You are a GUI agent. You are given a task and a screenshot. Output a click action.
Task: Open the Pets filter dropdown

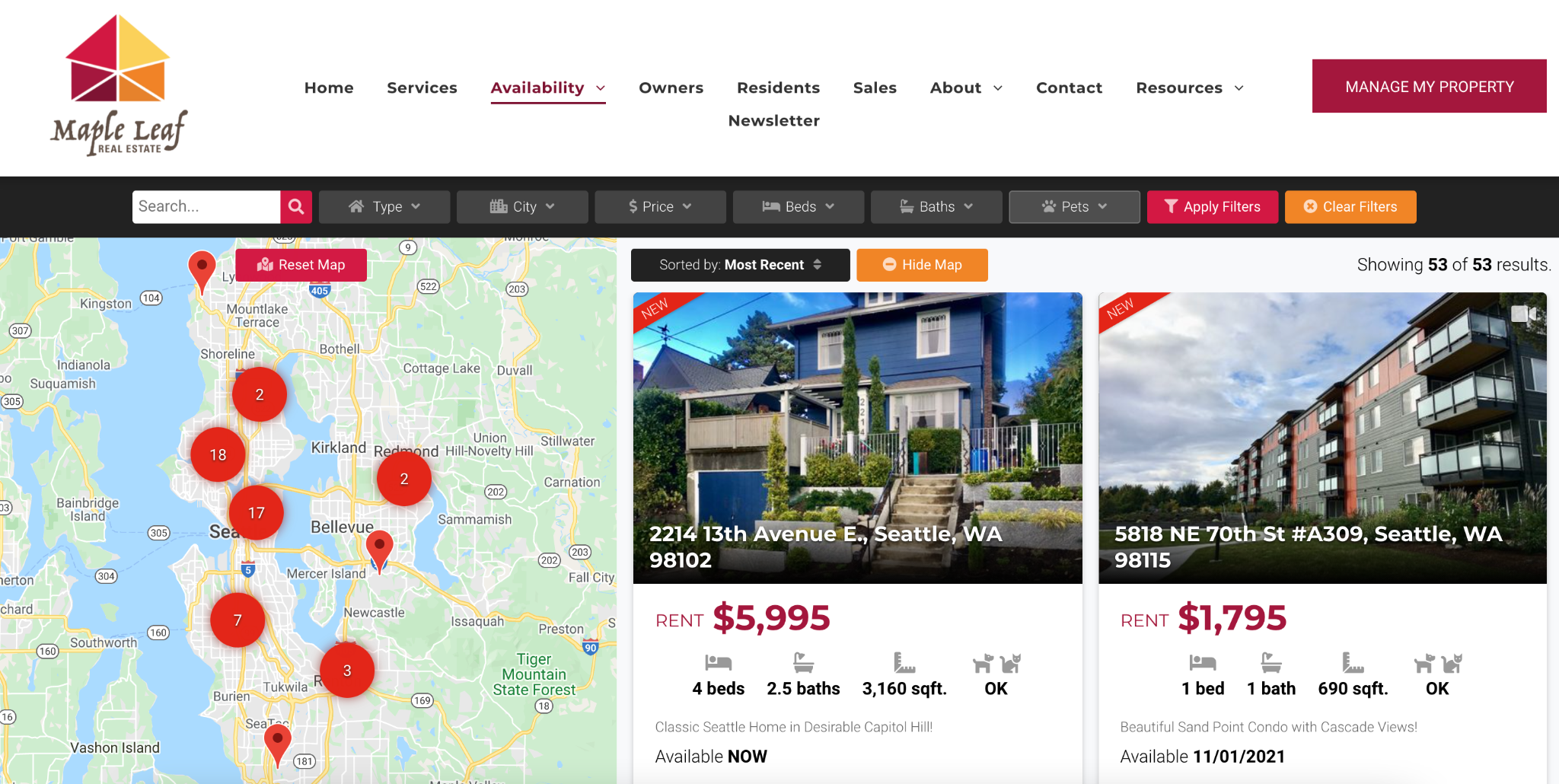pos(1074,207)
